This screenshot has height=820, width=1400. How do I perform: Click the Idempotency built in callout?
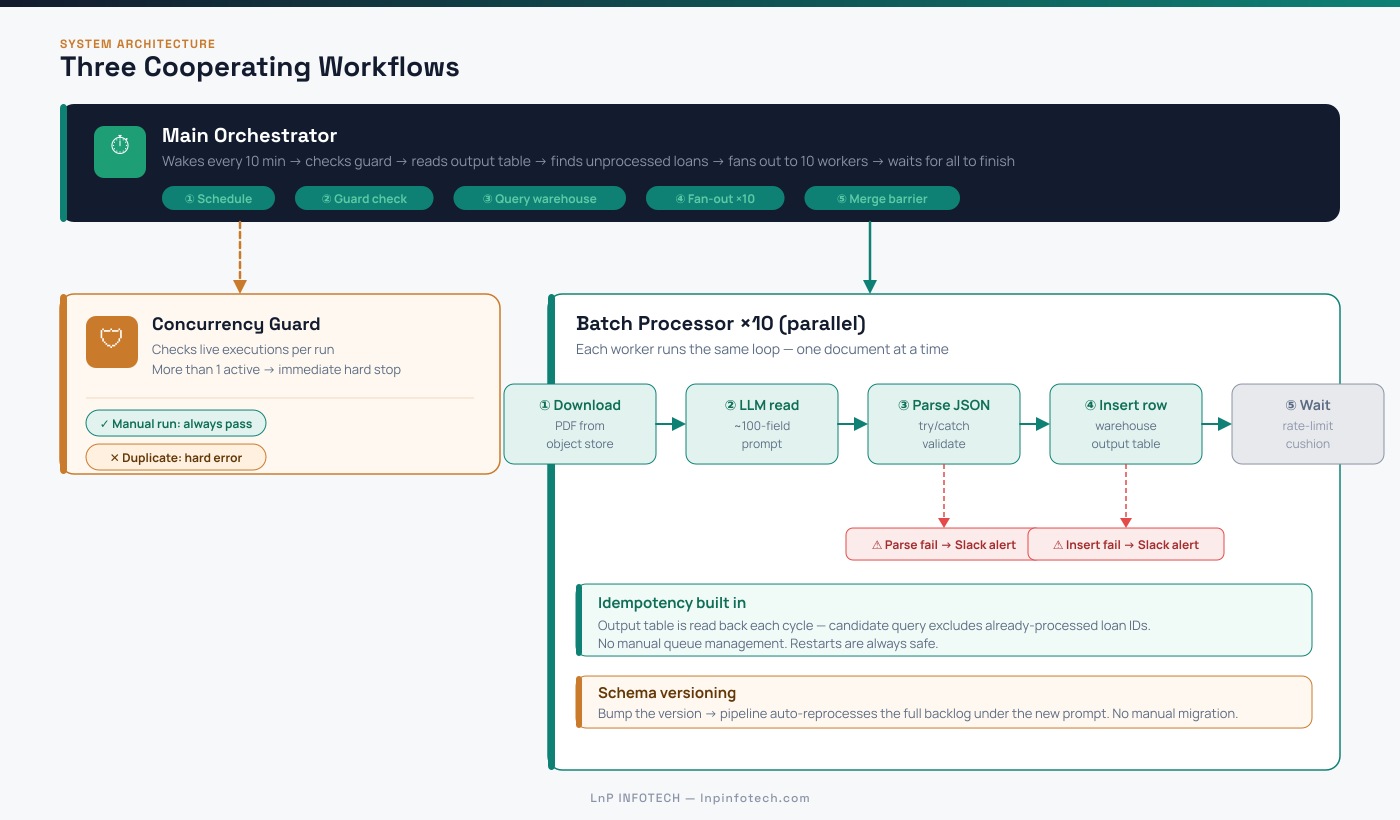point(944,620)
